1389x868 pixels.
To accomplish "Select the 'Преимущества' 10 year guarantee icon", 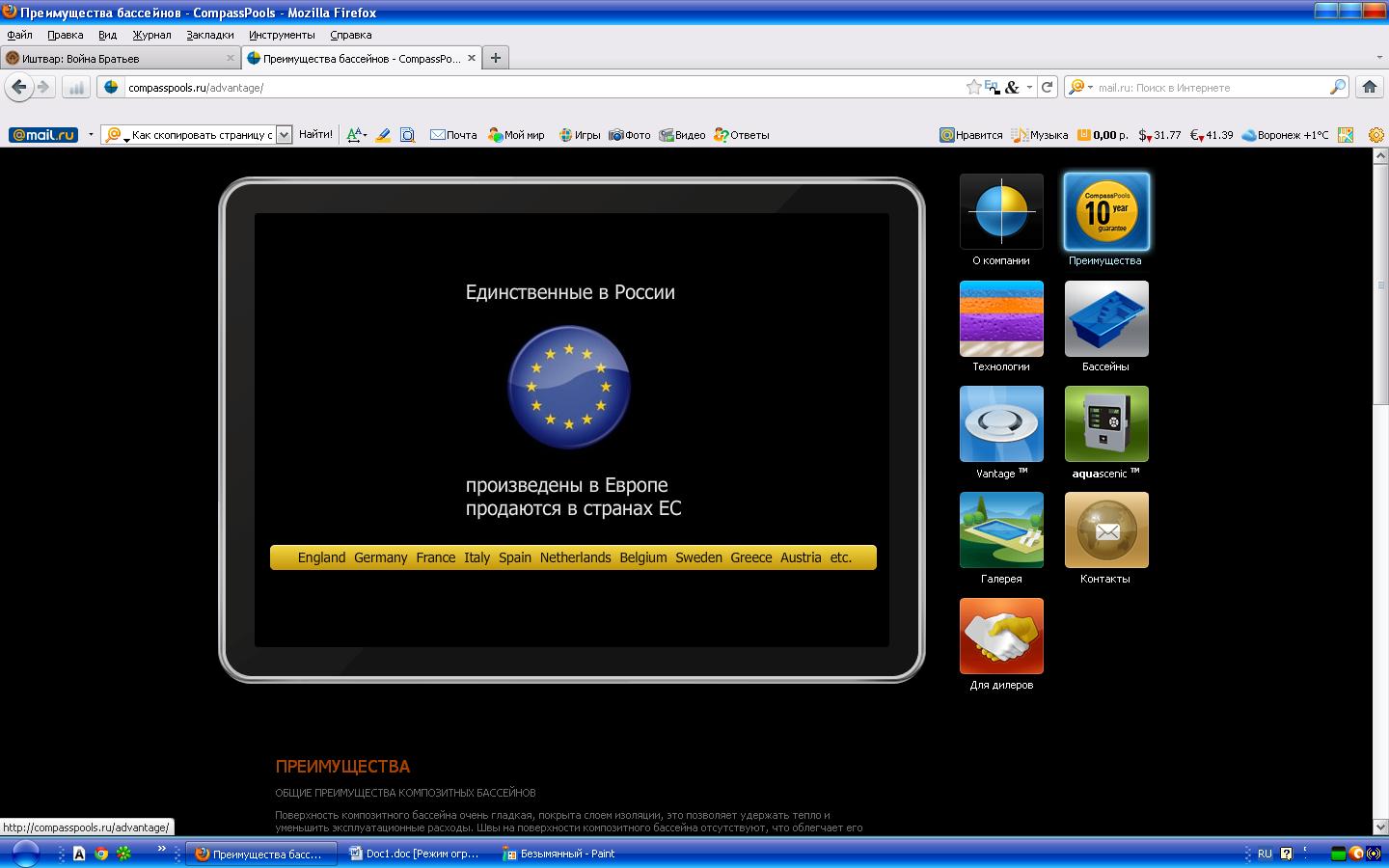I will [x=1106, y=211].
